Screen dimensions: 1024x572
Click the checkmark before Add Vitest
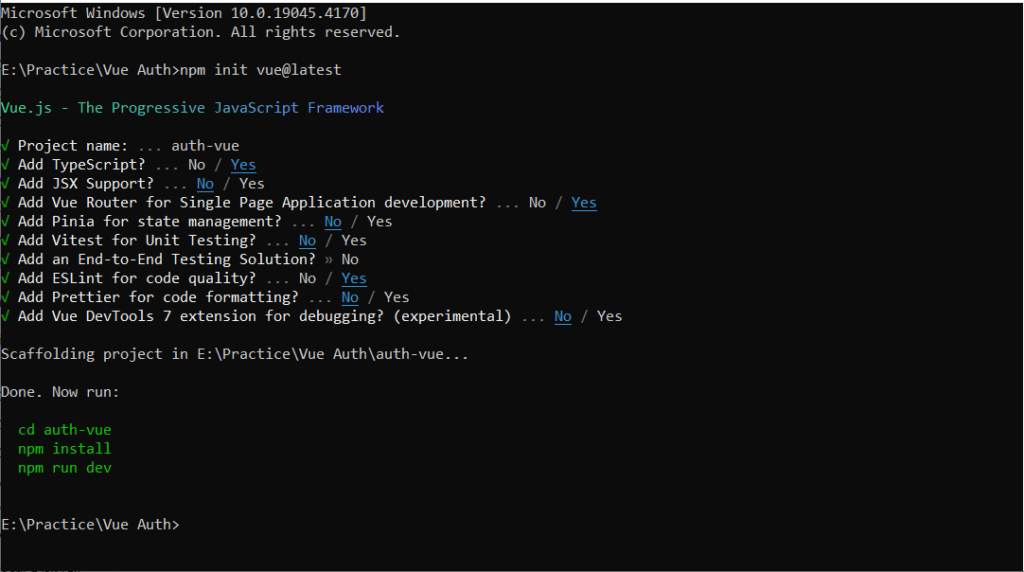[6, 241]
